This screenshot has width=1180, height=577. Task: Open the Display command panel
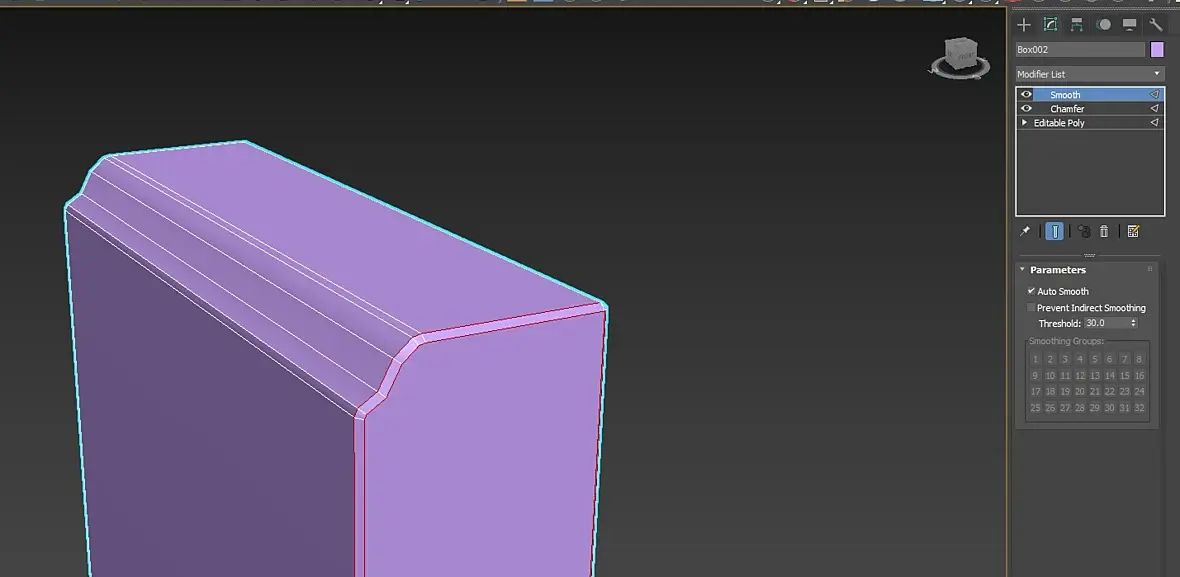(1130, 25)
